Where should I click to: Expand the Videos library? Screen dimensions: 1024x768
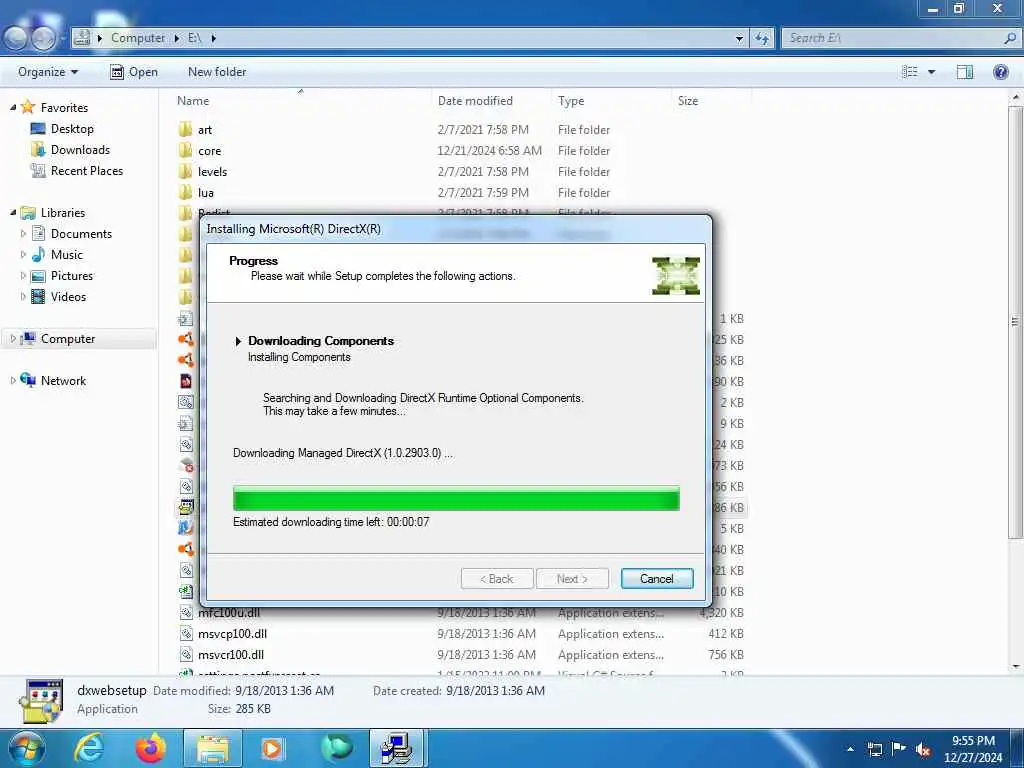(x=24, y=296)
